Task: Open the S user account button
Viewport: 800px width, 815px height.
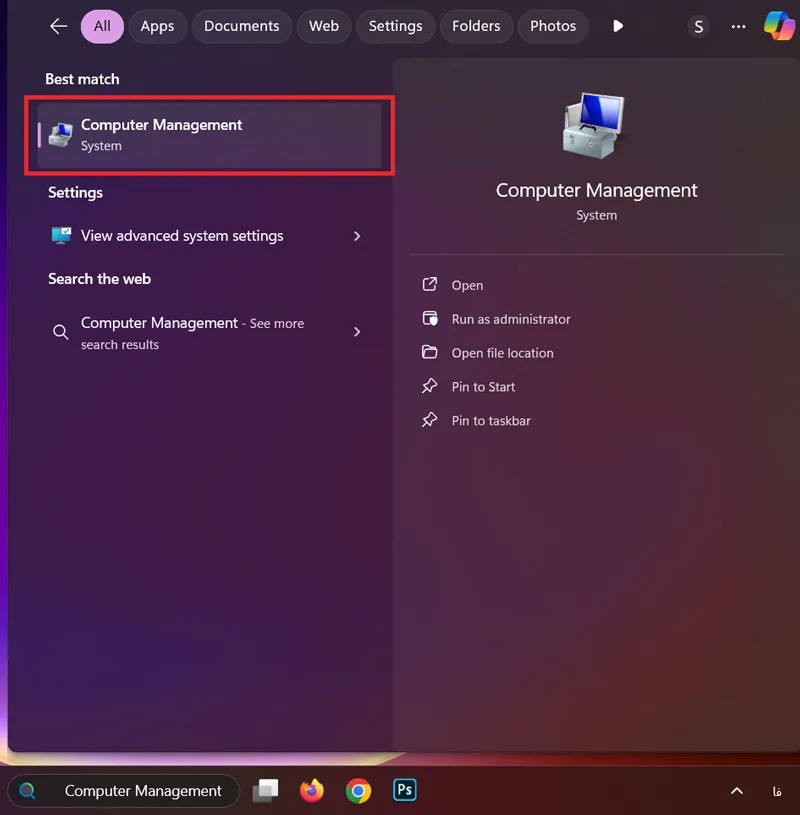Action: [x=699, y=27]
